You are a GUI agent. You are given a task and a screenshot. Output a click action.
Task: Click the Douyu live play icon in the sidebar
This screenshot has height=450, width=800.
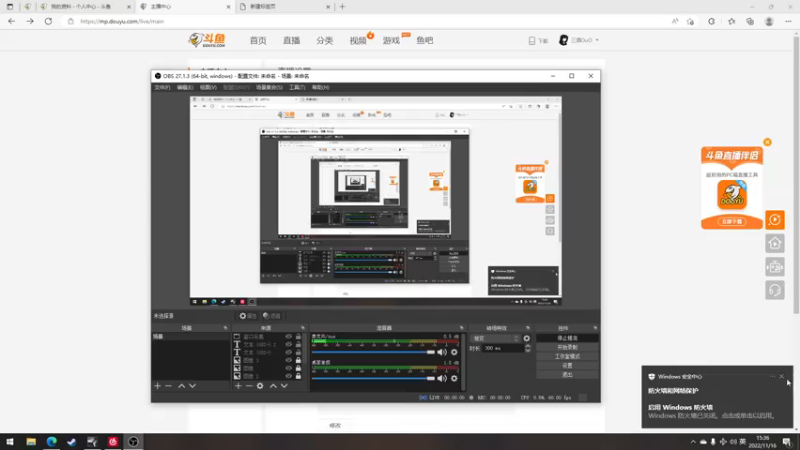click(x=775, y=220)
